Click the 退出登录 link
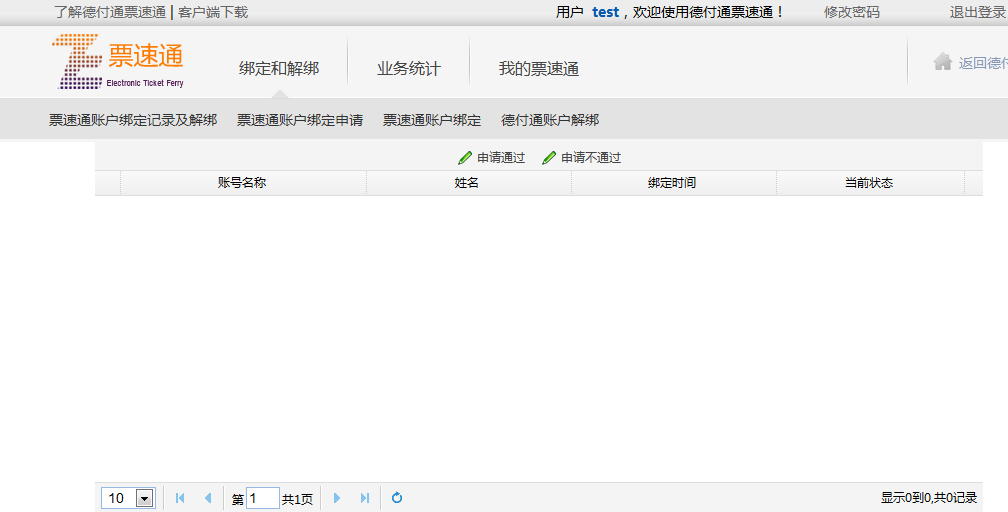The height and width of the screenshot is (512, 1008). tap(977, 12)
